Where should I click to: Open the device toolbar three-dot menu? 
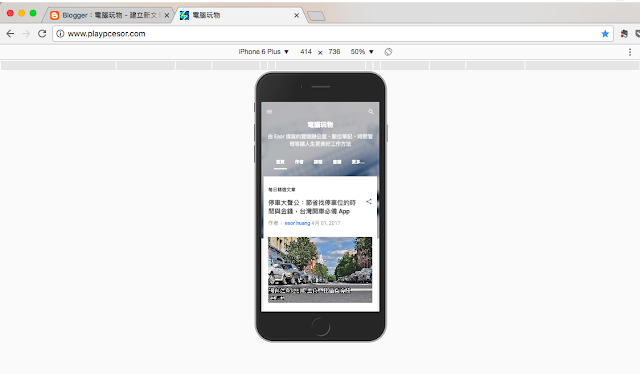pyautogui.click(x=630, y=52)
